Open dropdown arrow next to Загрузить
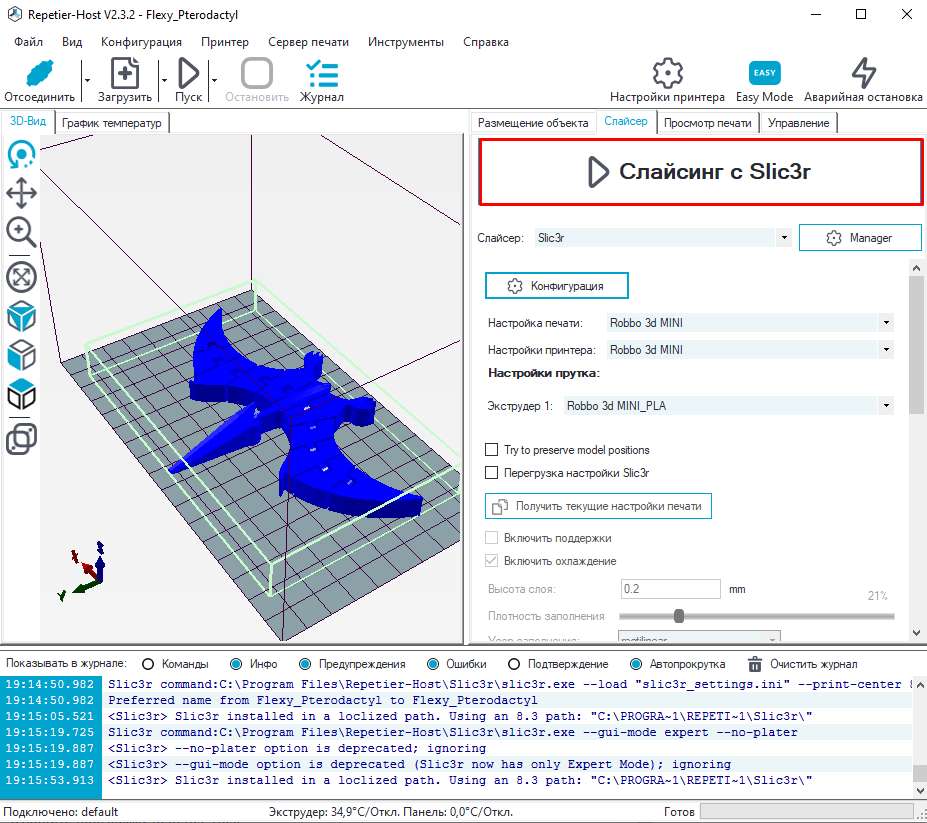 [x=164, y=80]
